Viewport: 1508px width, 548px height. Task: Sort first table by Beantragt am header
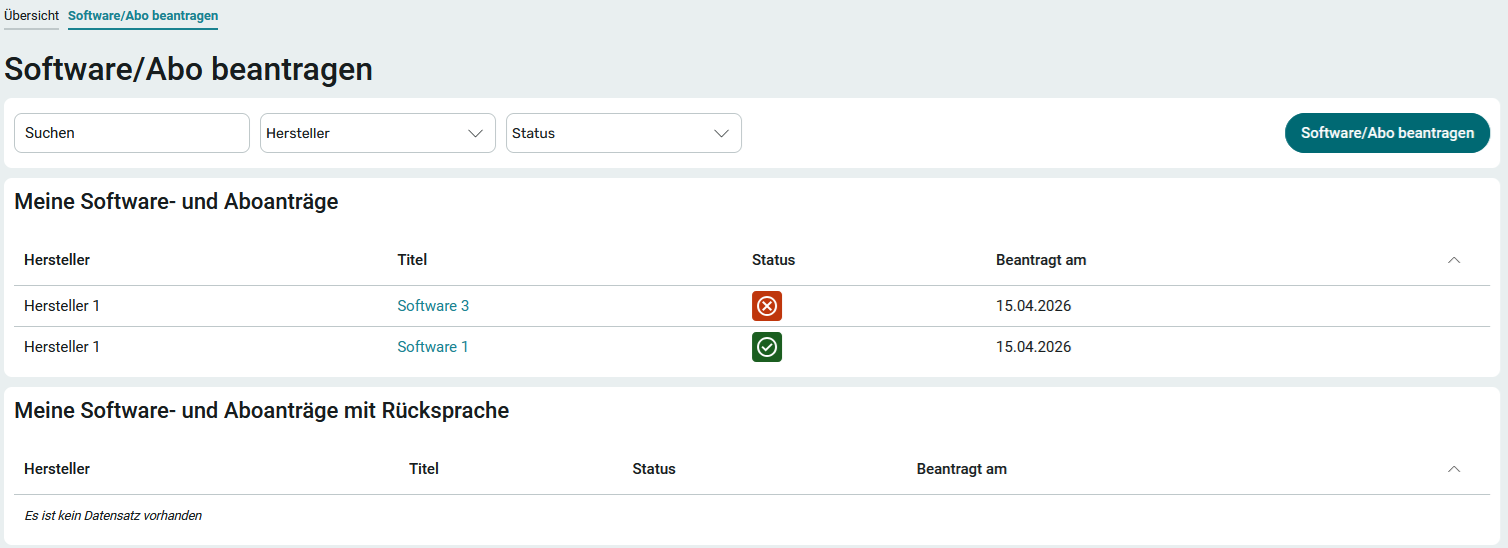1040,260
